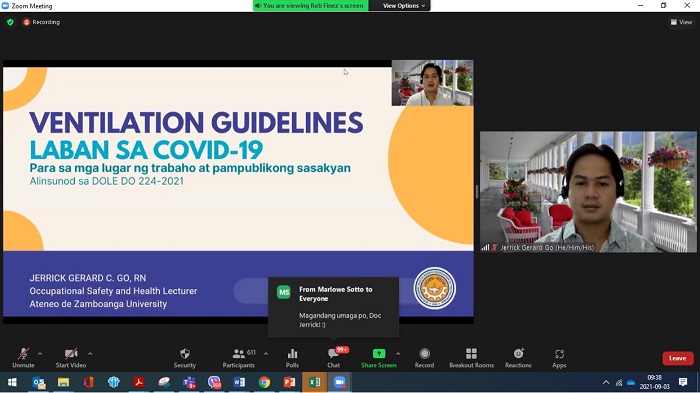Open PowerPoint from the taskbar

pos(289,382)
